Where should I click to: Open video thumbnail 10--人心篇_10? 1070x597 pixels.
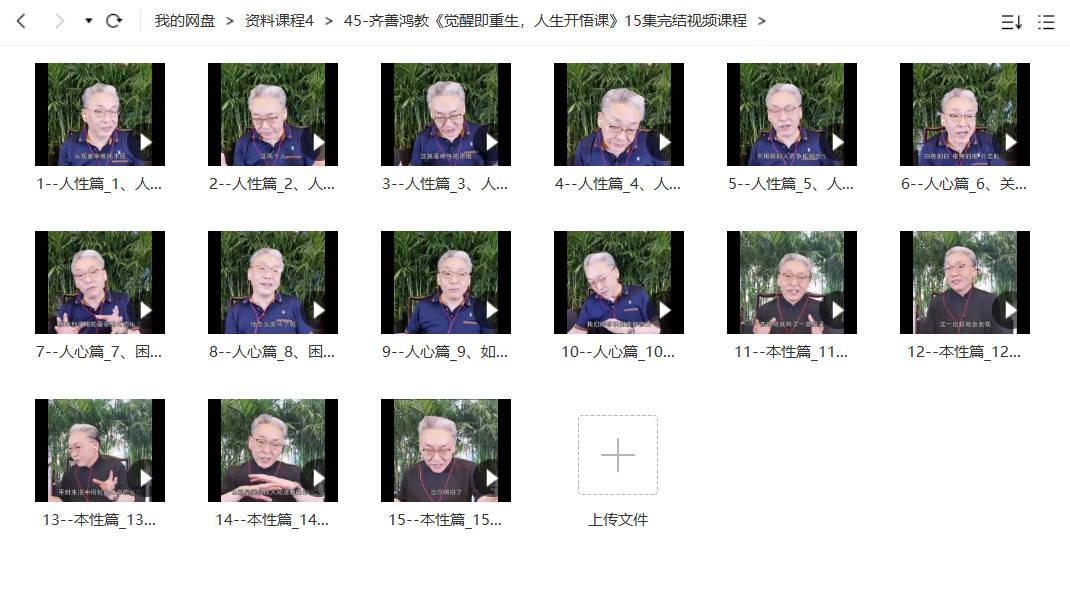619,282
